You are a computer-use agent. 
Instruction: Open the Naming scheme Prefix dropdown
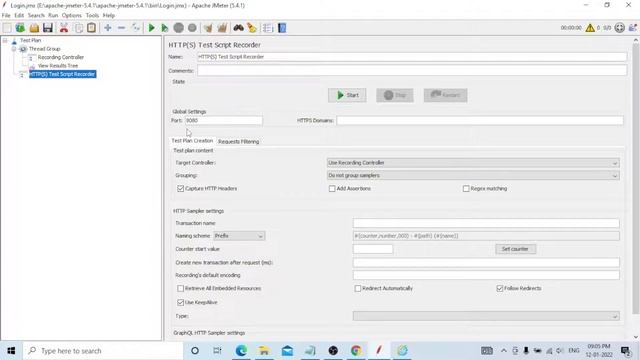click(239, 236)
